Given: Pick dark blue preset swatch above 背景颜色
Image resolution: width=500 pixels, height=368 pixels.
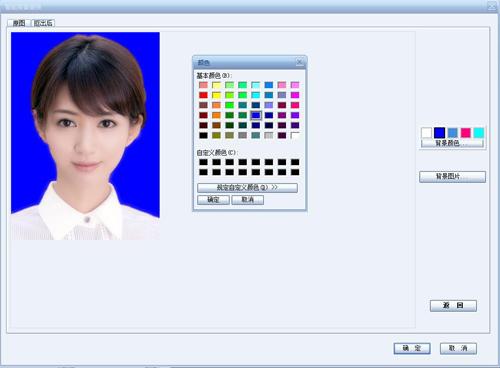Looking at the screenshot, I should [x=439, y=133].
